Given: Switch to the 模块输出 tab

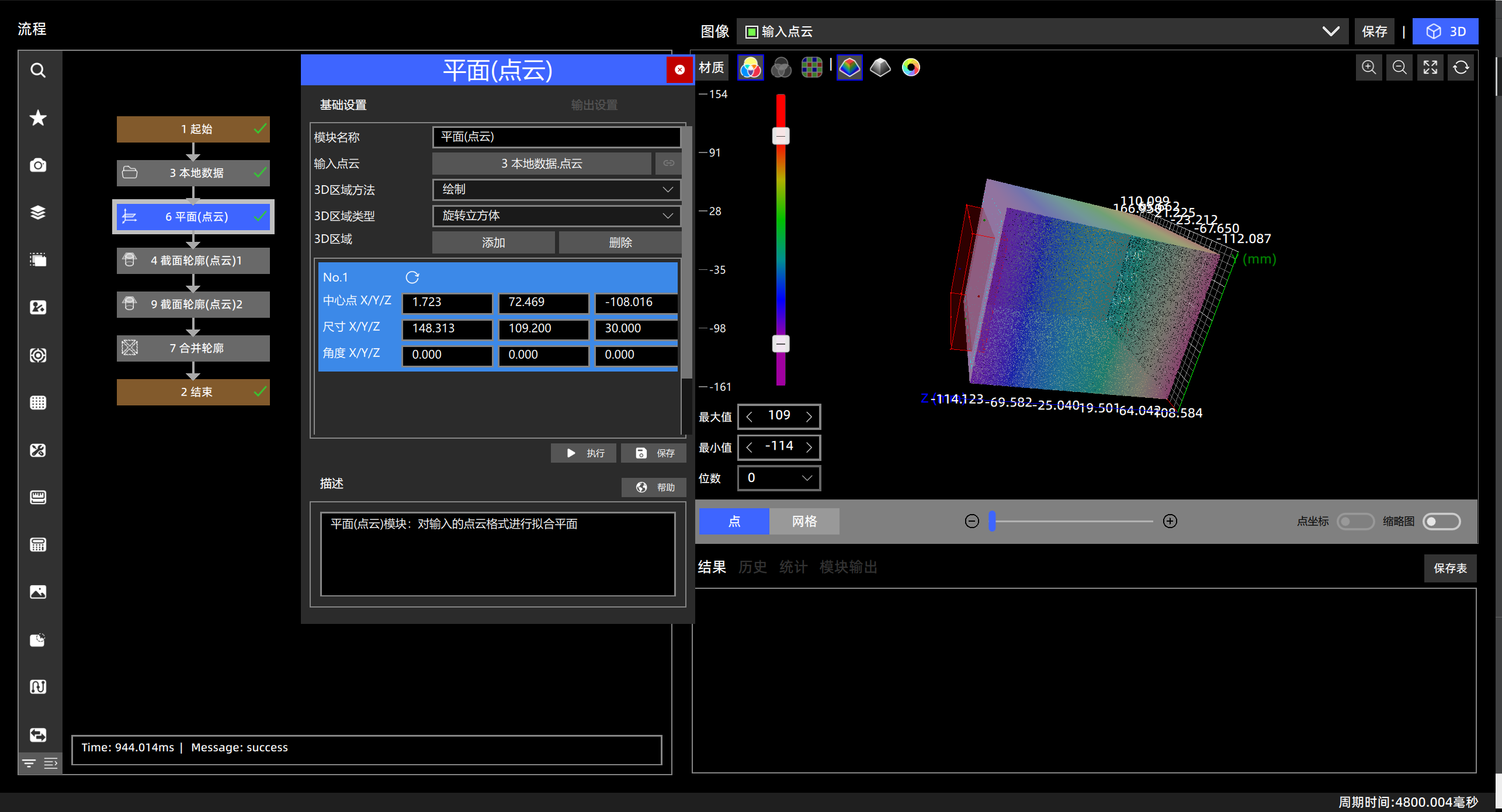Looking at the screenshot, I should pyautogui.click(x=848, y=567).
